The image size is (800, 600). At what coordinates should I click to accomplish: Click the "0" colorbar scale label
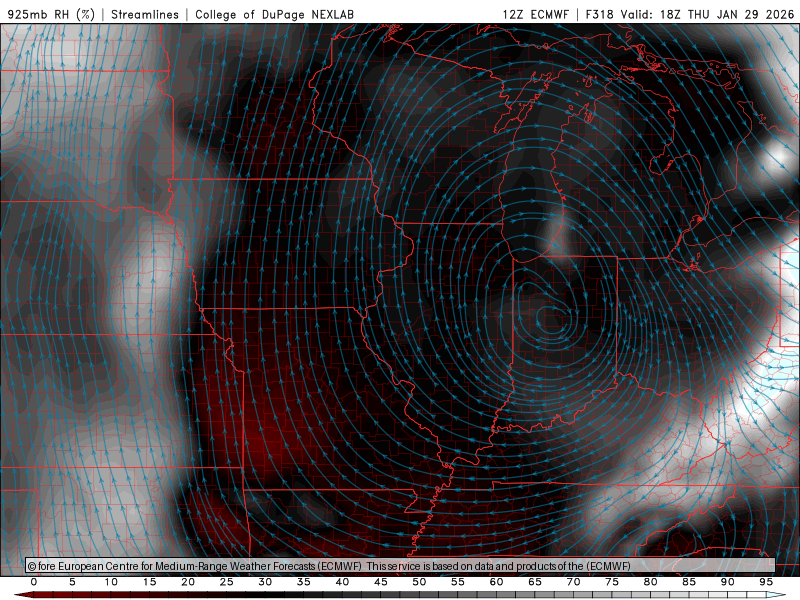coord(34,582)
